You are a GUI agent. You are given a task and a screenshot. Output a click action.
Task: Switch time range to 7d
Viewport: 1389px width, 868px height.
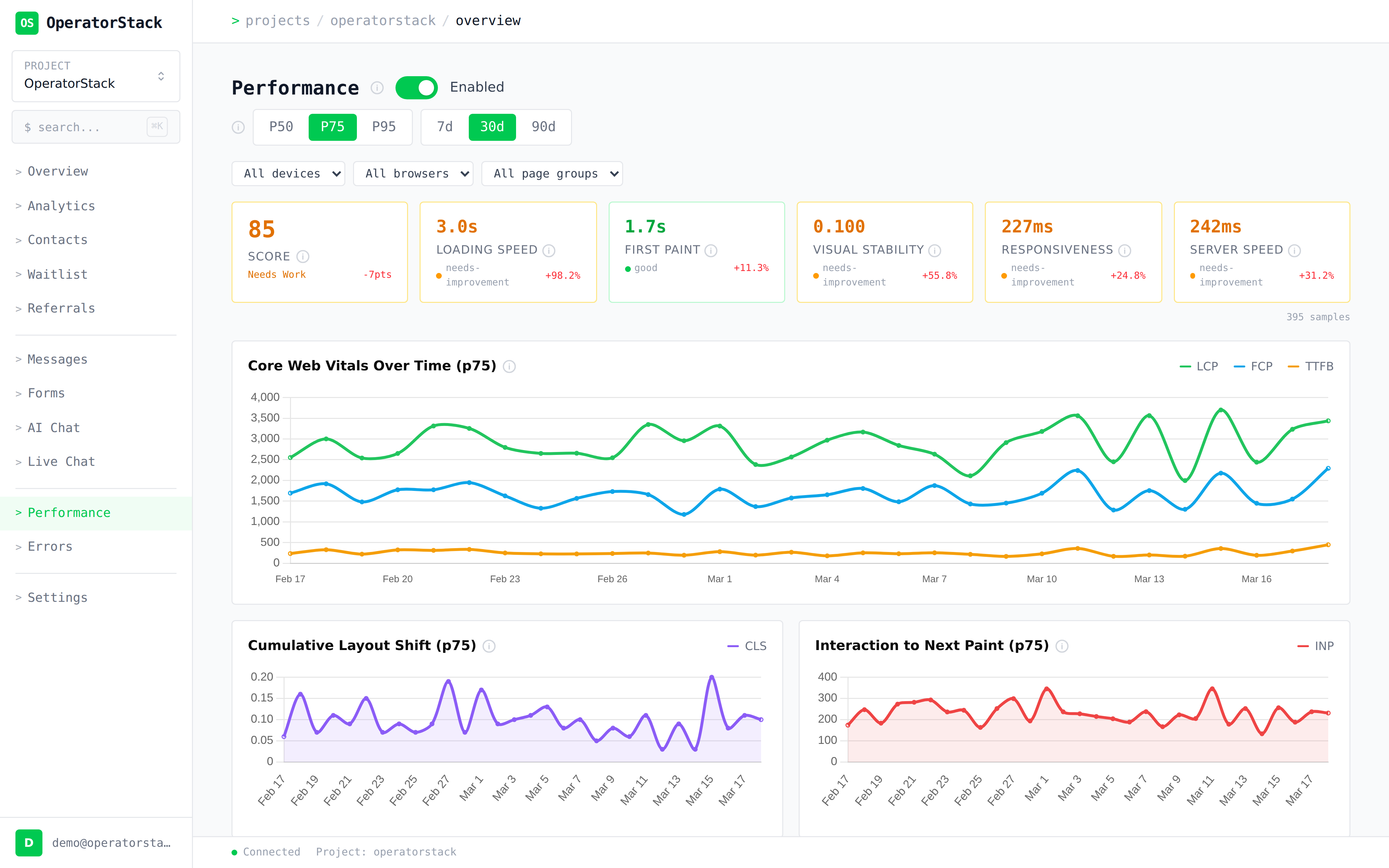point(444,127)
